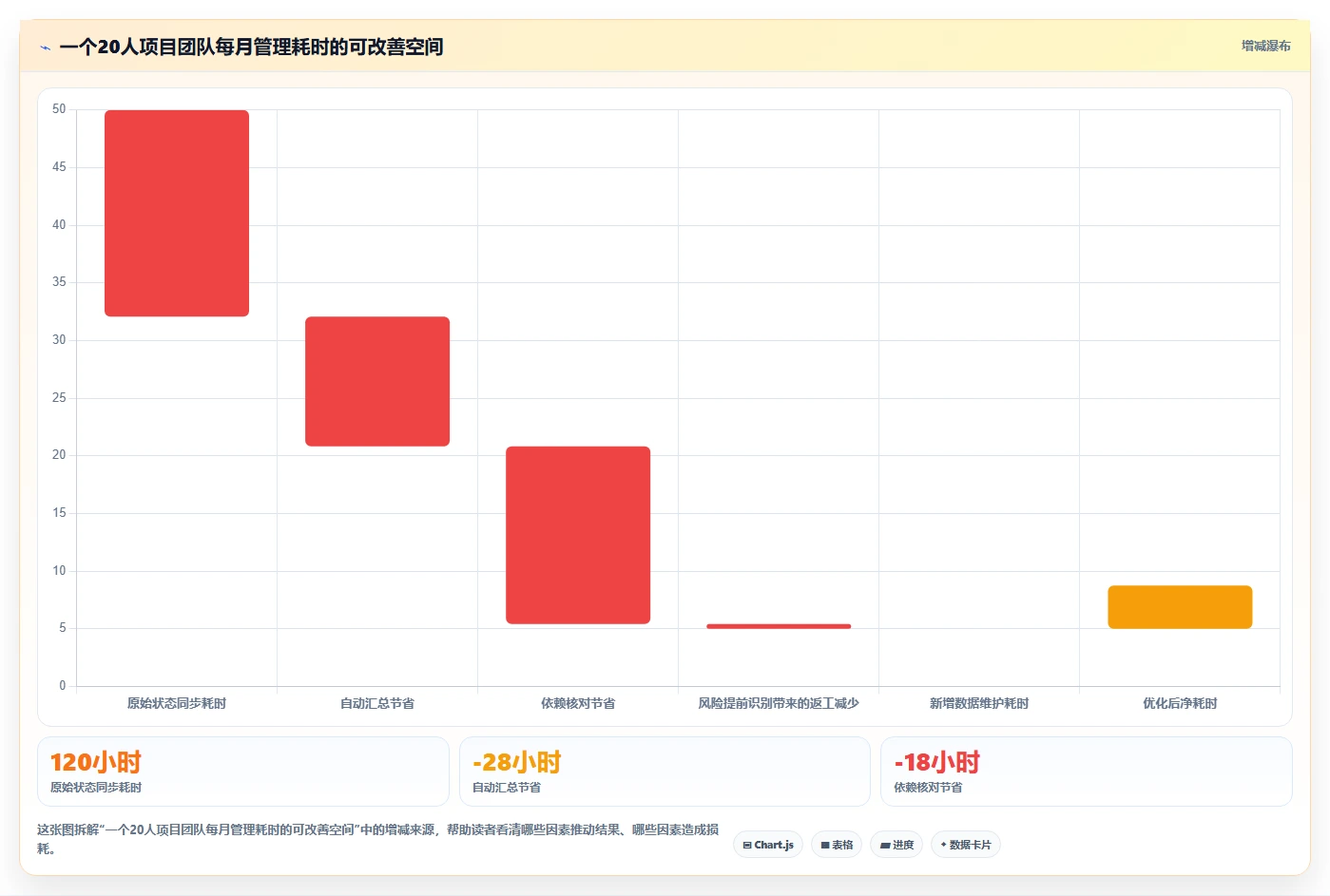Click the 数据卡片 tag chip
This screenshot has height=896, width=1330.
click(965, 845)
